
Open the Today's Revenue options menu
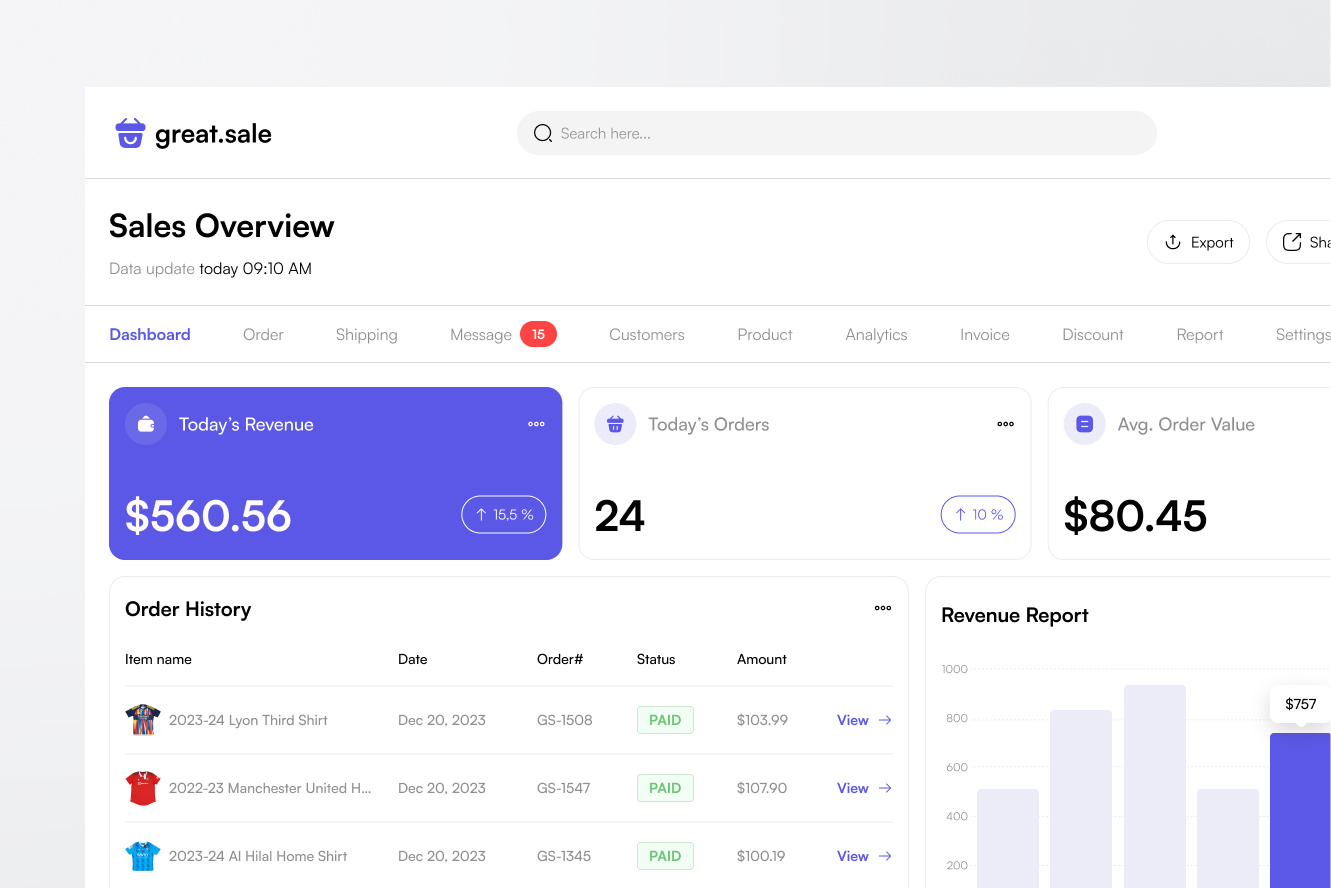536,423
